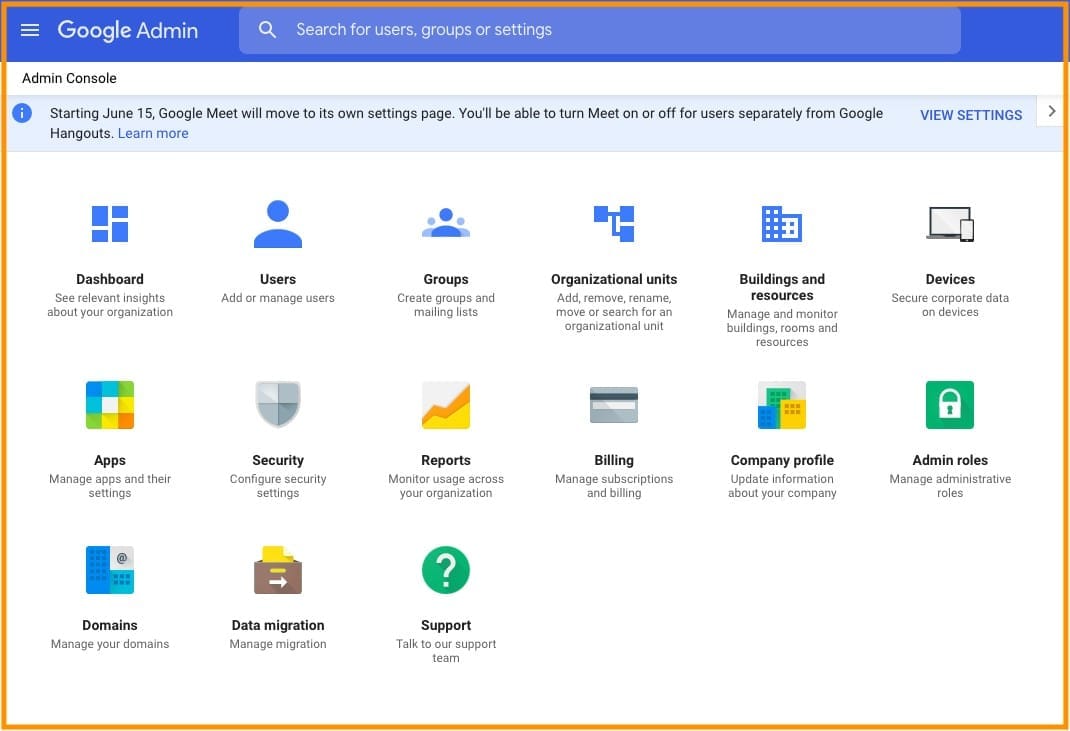Click the Buildings and resources icon
The height and width of the screenshot is (731, 1070).
[782, 224]
